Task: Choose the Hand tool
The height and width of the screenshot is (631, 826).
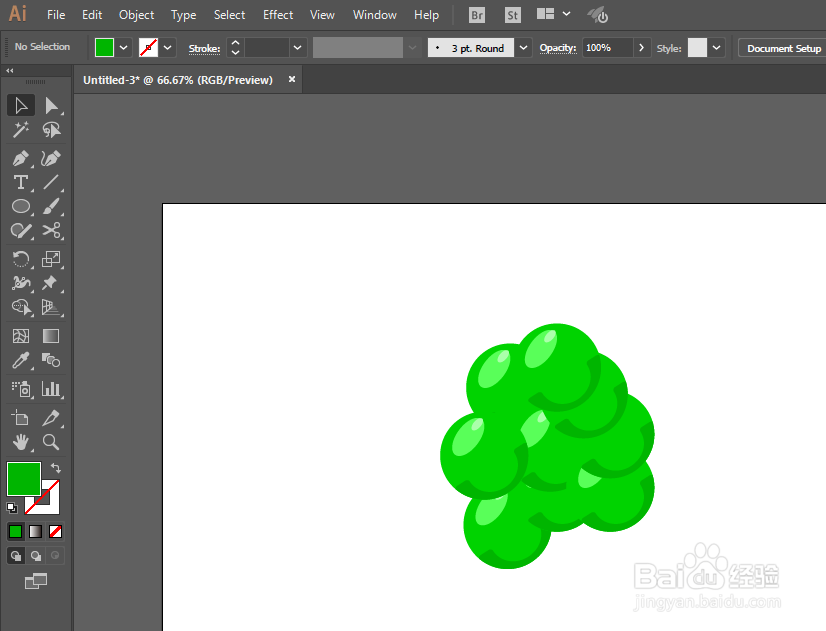Action: [x=21, y=442]
